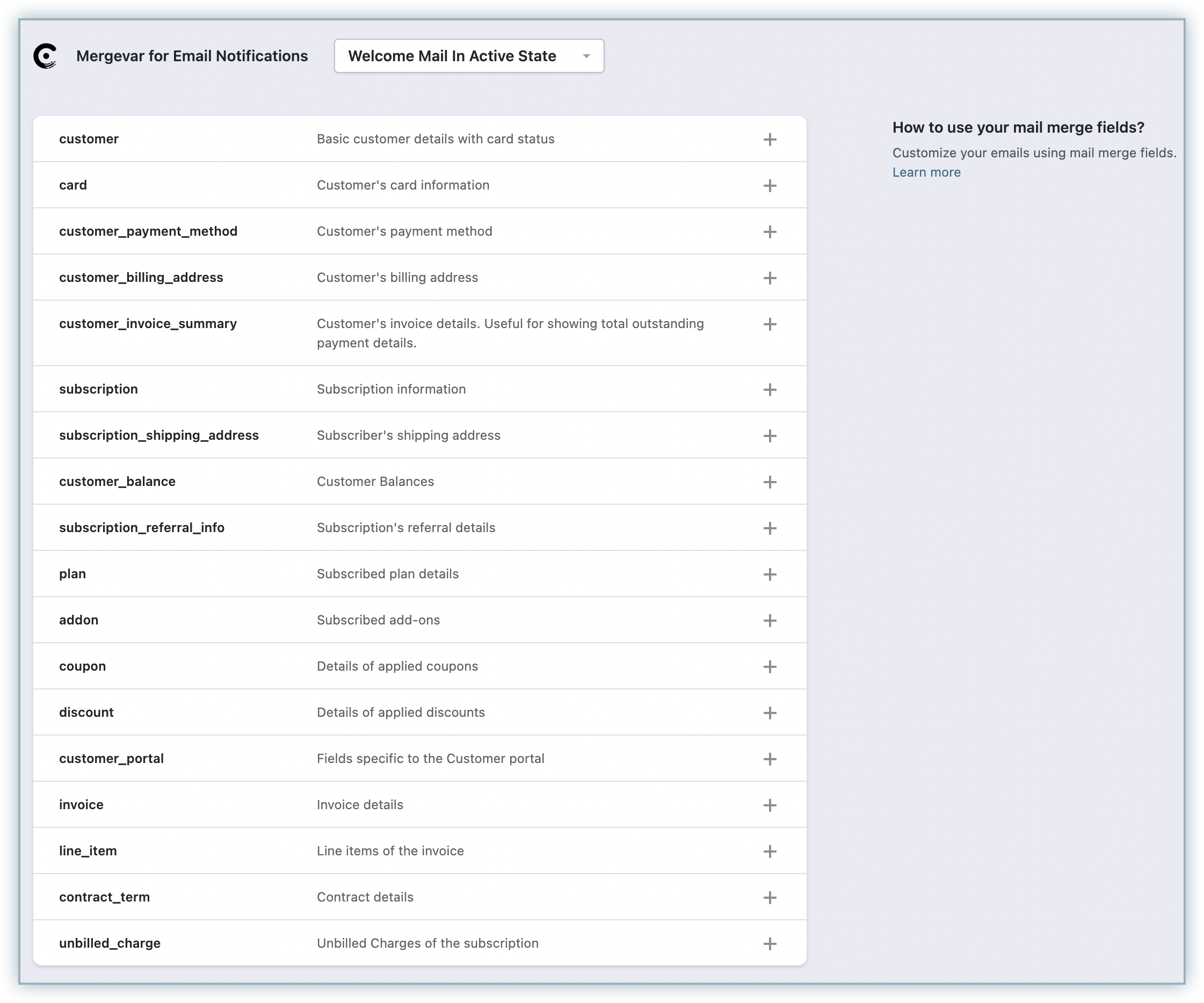Expand the customer row plus icon
The height and width of the screenshot is (1003, 1204).
click(x=770, y=140)
